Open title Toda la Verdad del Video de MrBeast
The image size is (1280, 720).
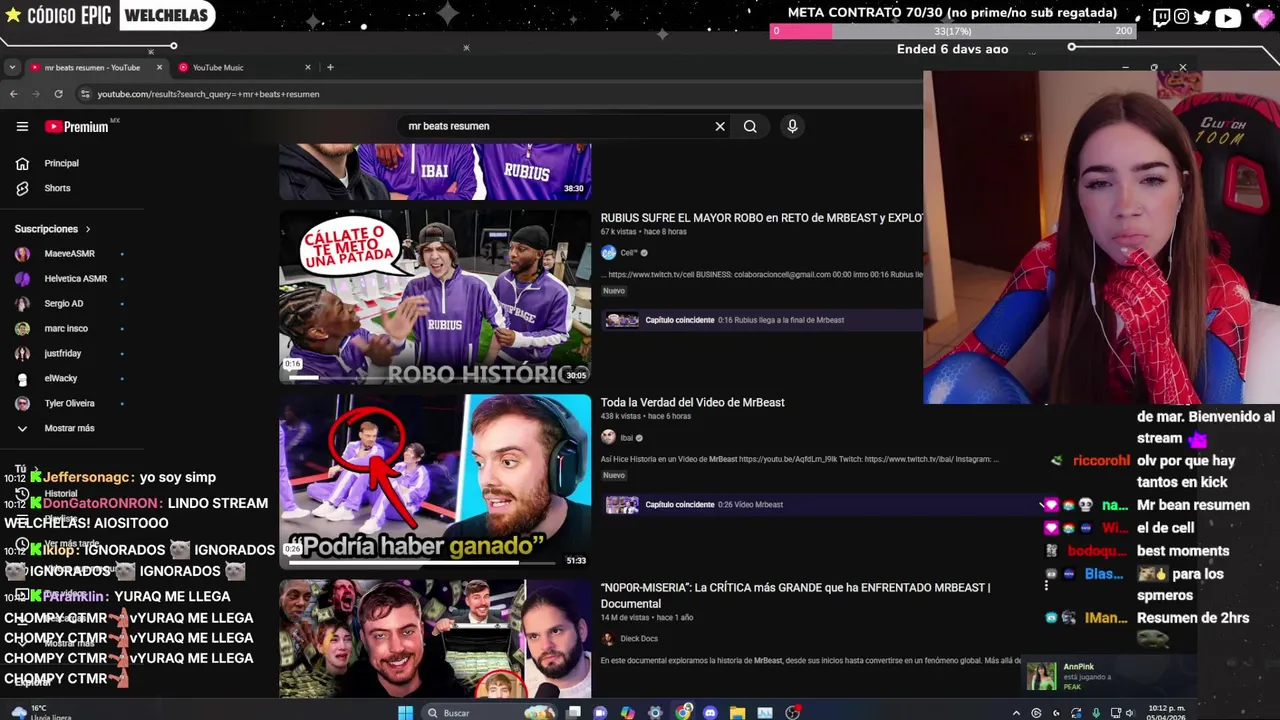pos(693,402)
